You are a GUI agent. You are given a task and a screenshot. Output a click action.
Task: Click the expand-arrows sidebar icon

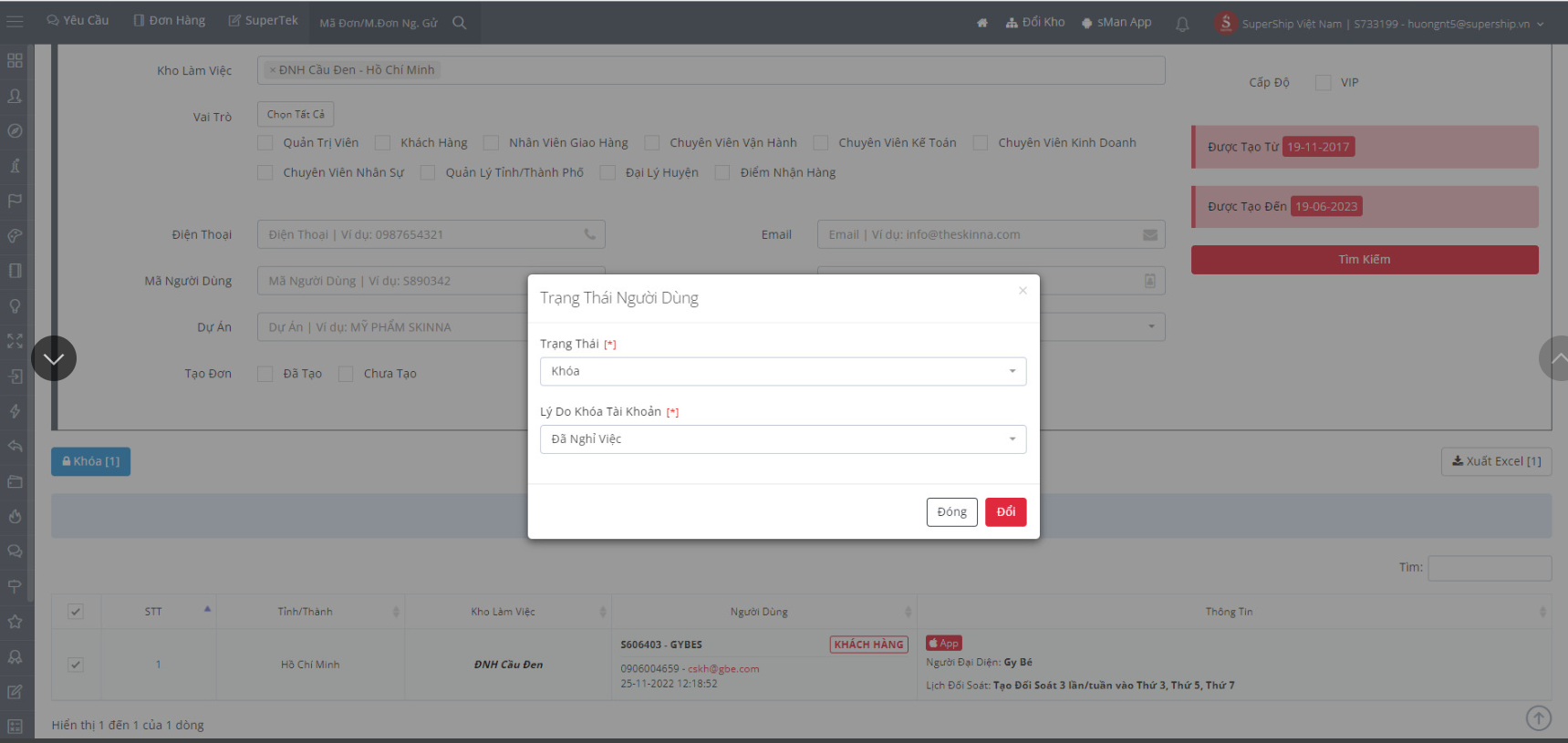tap(15, 341)
